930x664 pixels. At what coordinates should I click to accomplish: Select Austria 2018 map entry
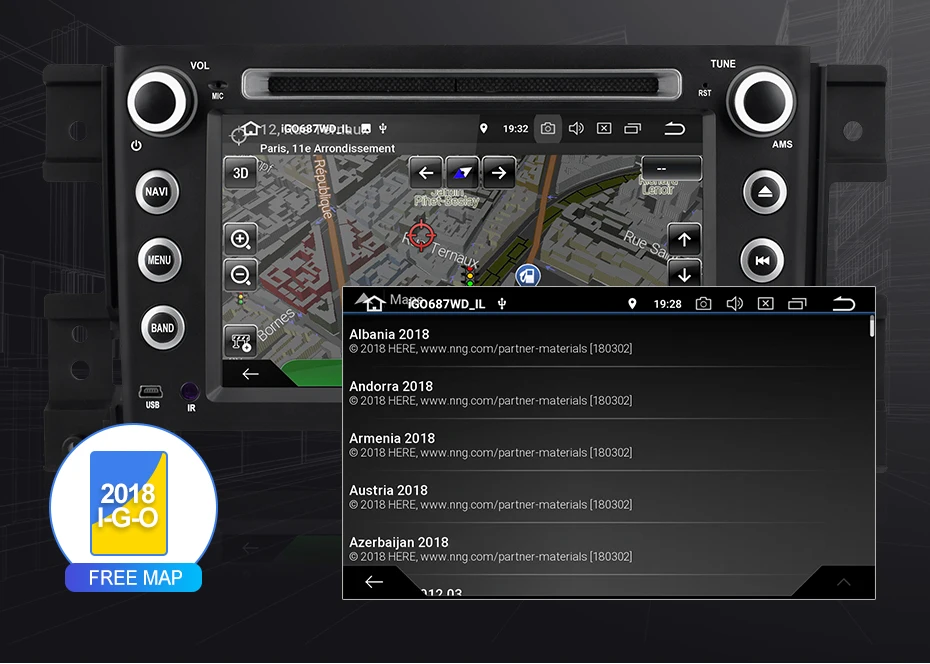tap(607, 497)
